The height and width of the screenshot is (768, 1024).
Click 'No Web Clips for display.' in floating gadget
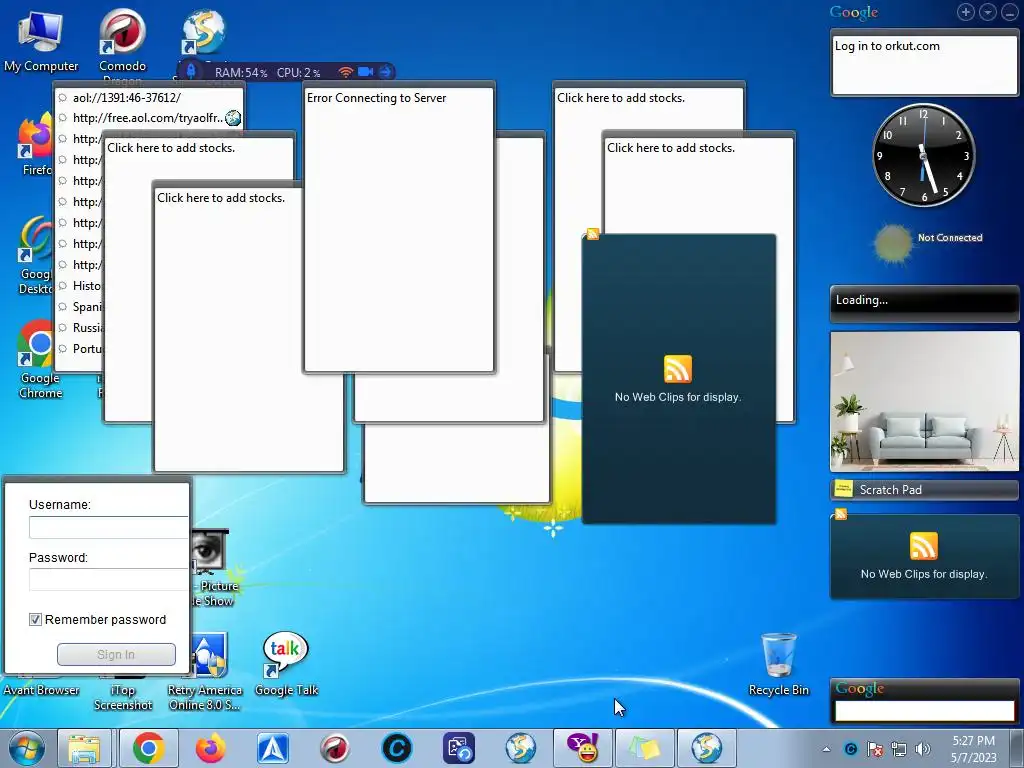678,397
